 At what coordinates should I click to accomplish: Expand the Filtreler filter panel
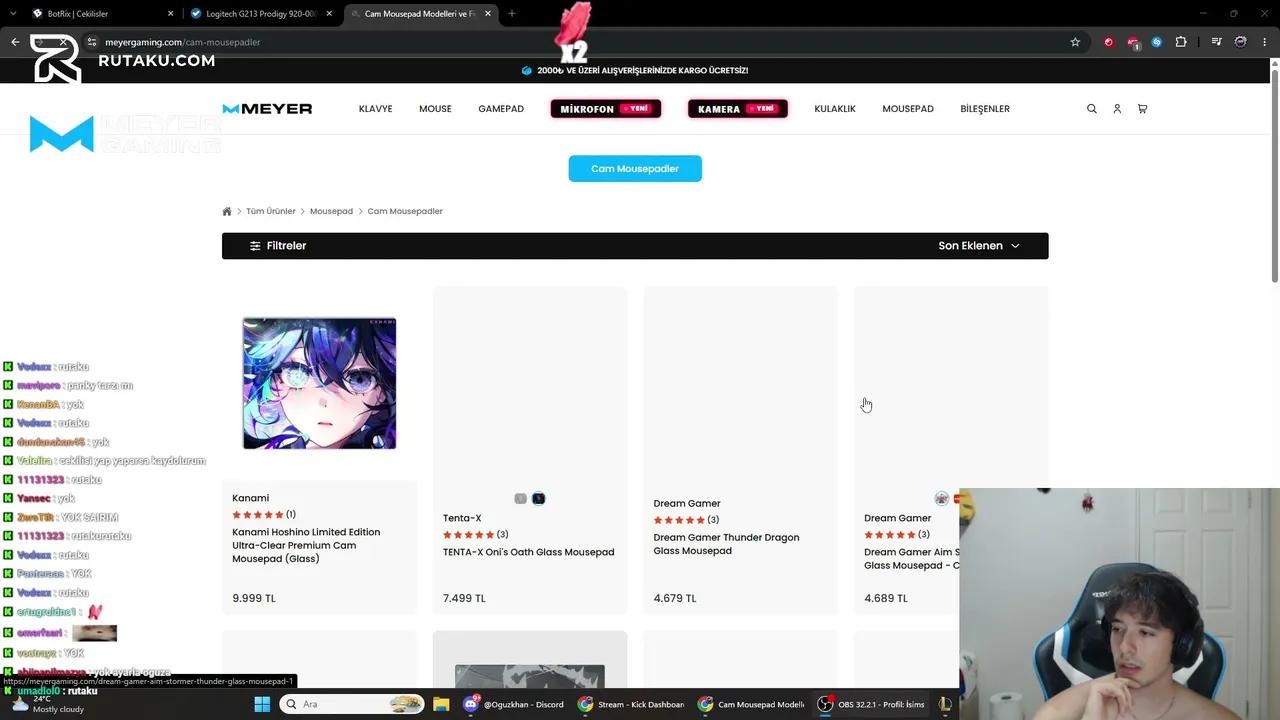(x=278, y=246)
